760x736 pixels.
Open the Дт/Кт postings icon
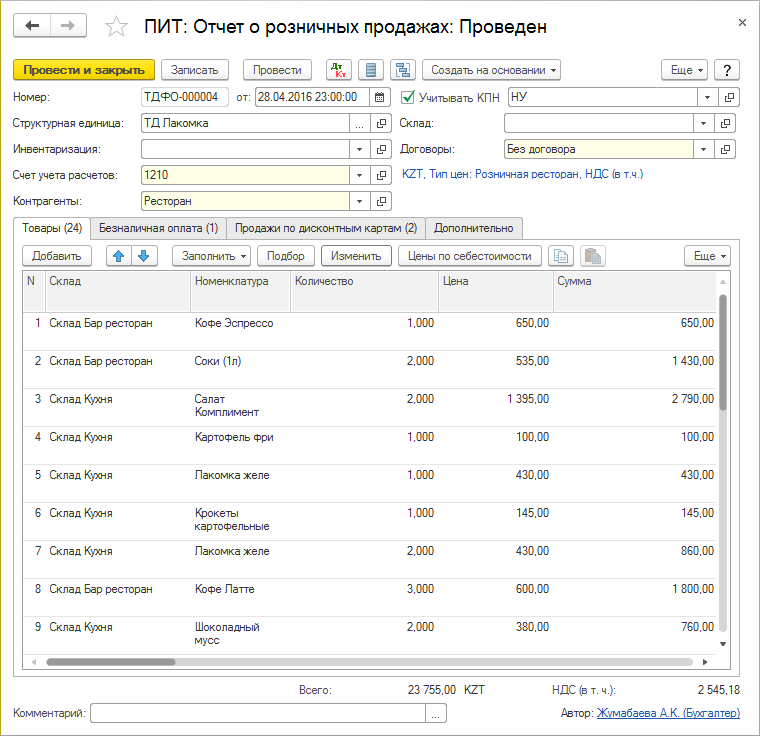(x=339, y=70)
